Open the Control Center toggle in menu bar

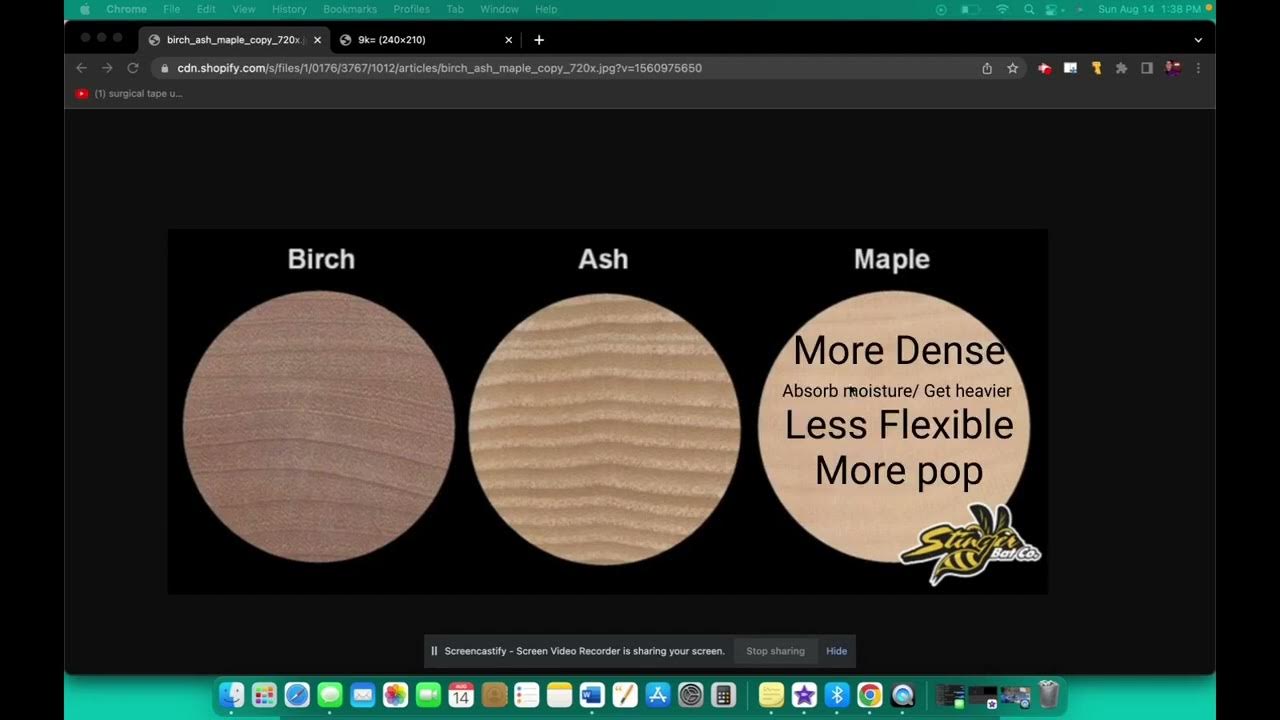[1052, 9]
